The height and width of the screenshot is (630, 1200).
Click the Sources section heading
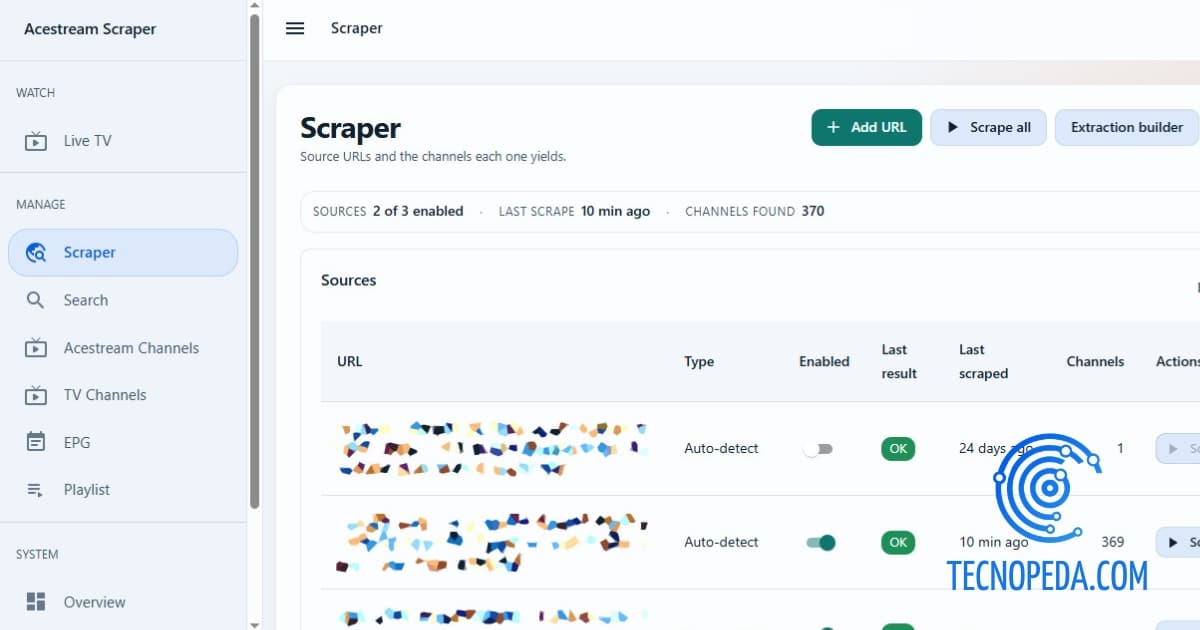tap(349, 281)
